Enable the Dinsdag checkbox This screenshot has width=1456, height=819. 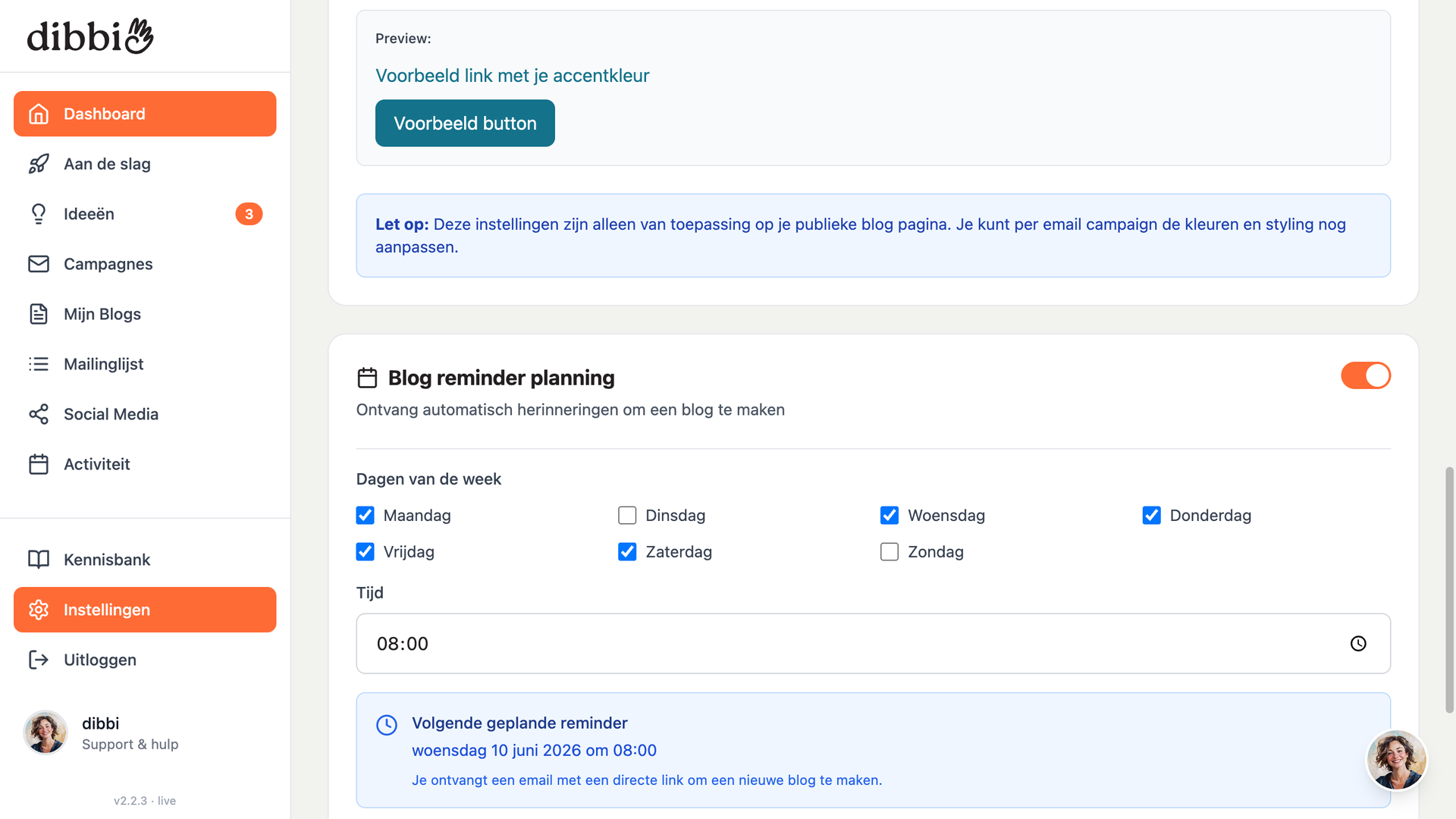coord(627,516)
